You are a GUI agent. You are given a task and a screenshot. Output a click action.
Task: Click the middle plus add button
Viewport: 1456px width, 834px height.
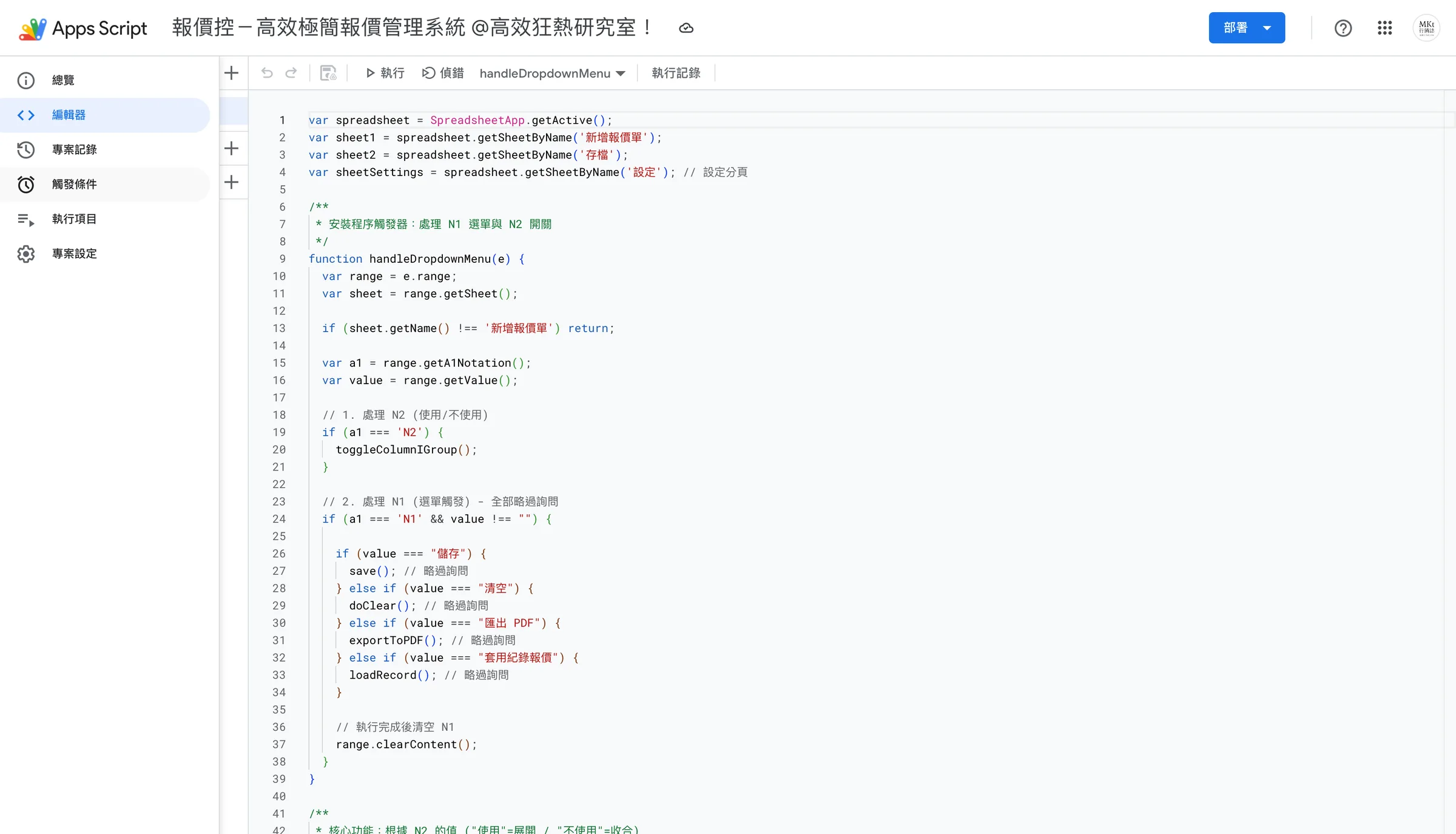coord(231,148)
